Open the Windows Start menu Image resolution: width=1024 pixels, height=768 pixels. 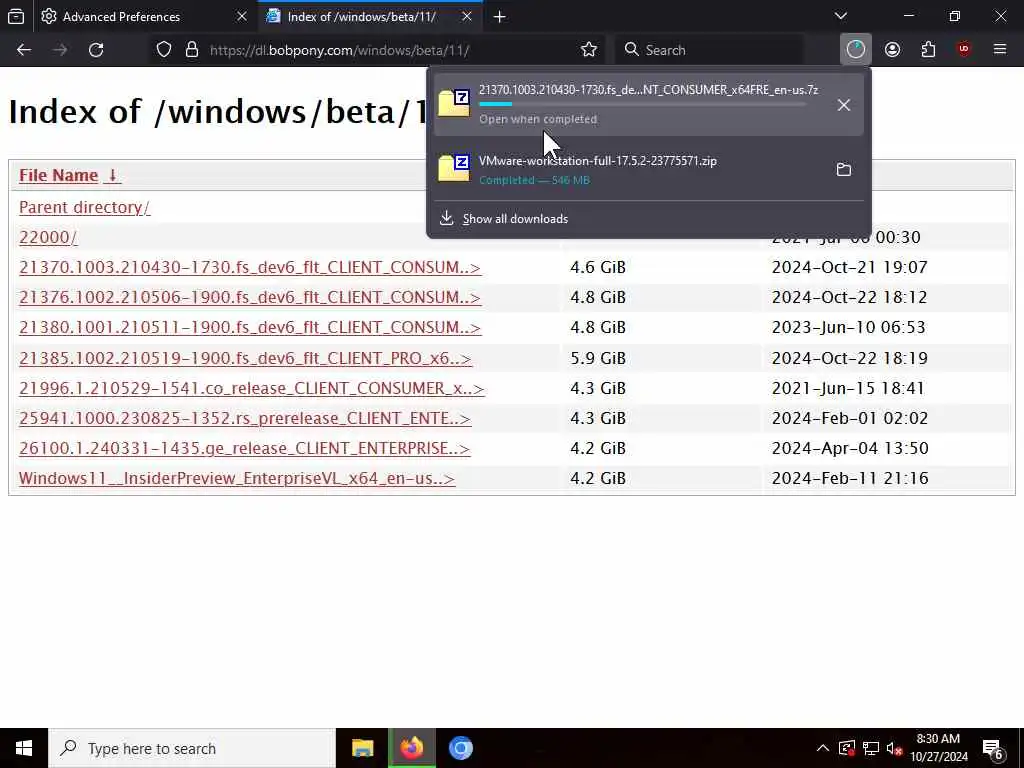[x=24, y=748]
